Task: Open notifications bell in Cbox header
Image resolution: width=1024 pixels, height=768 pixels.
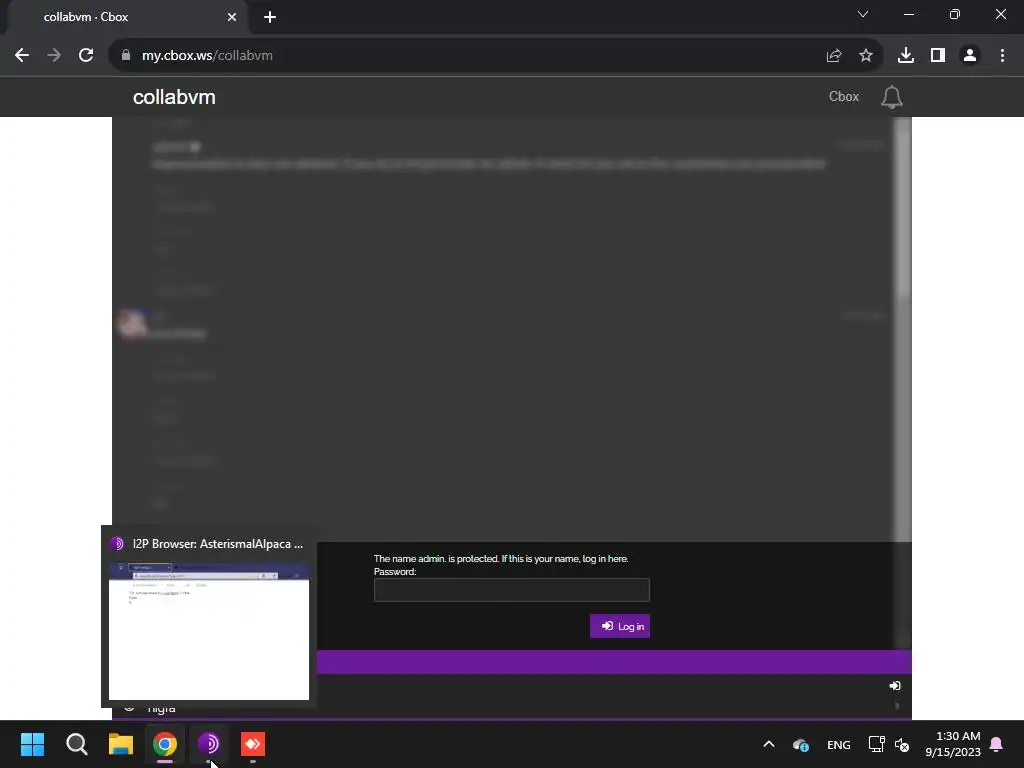Action: (x=891, y=97)
